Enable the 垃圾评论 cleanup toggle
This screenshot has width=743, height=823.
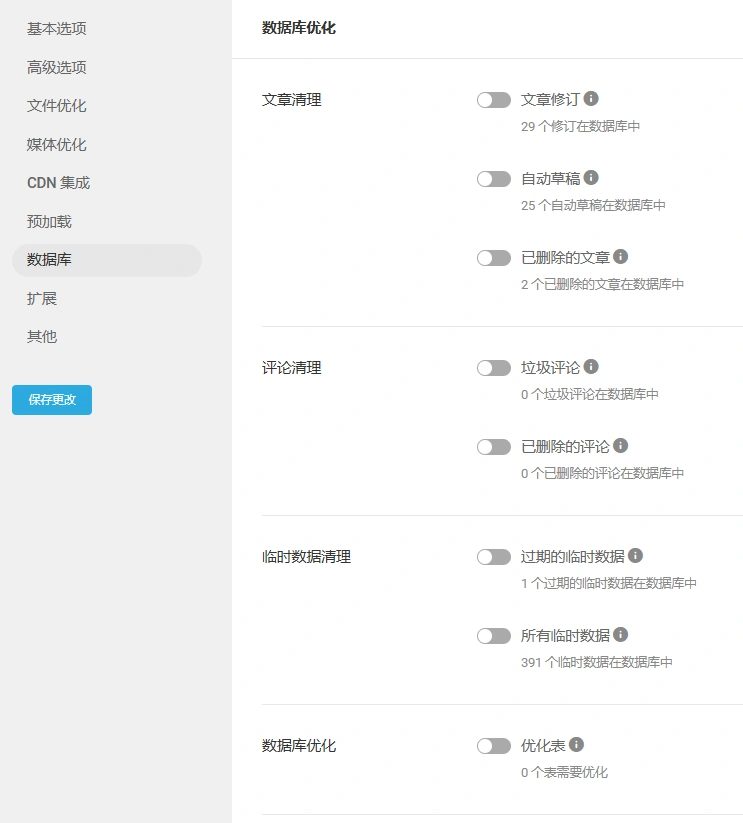(494, 367)
